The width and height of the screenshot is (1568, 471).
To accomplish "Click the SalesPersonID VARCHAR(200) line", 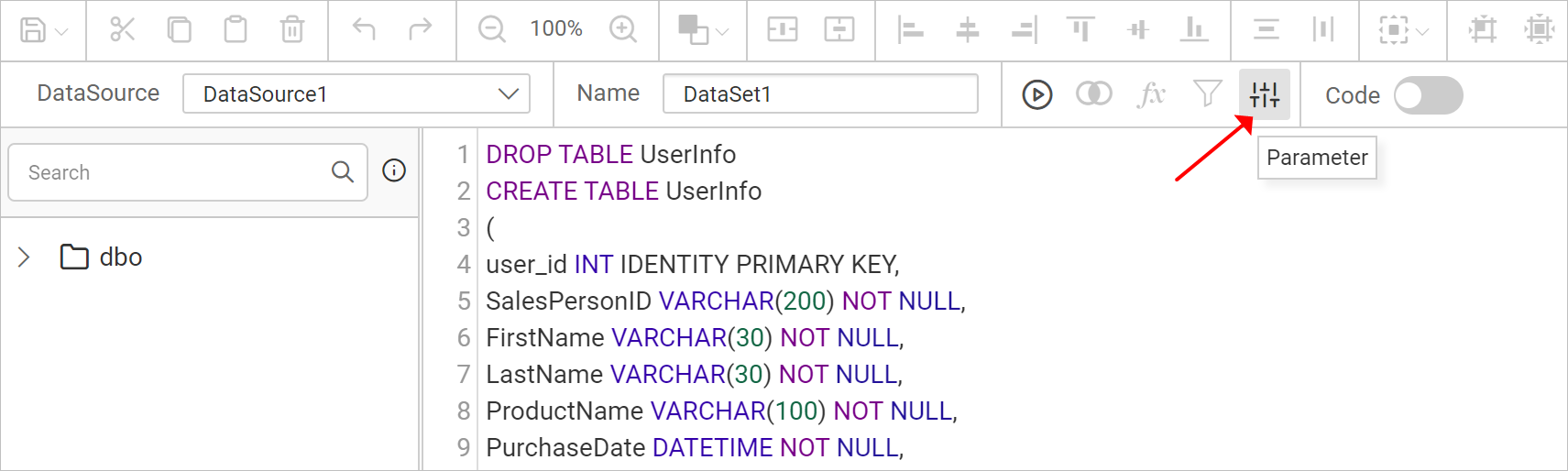I will tap(726, 301).
